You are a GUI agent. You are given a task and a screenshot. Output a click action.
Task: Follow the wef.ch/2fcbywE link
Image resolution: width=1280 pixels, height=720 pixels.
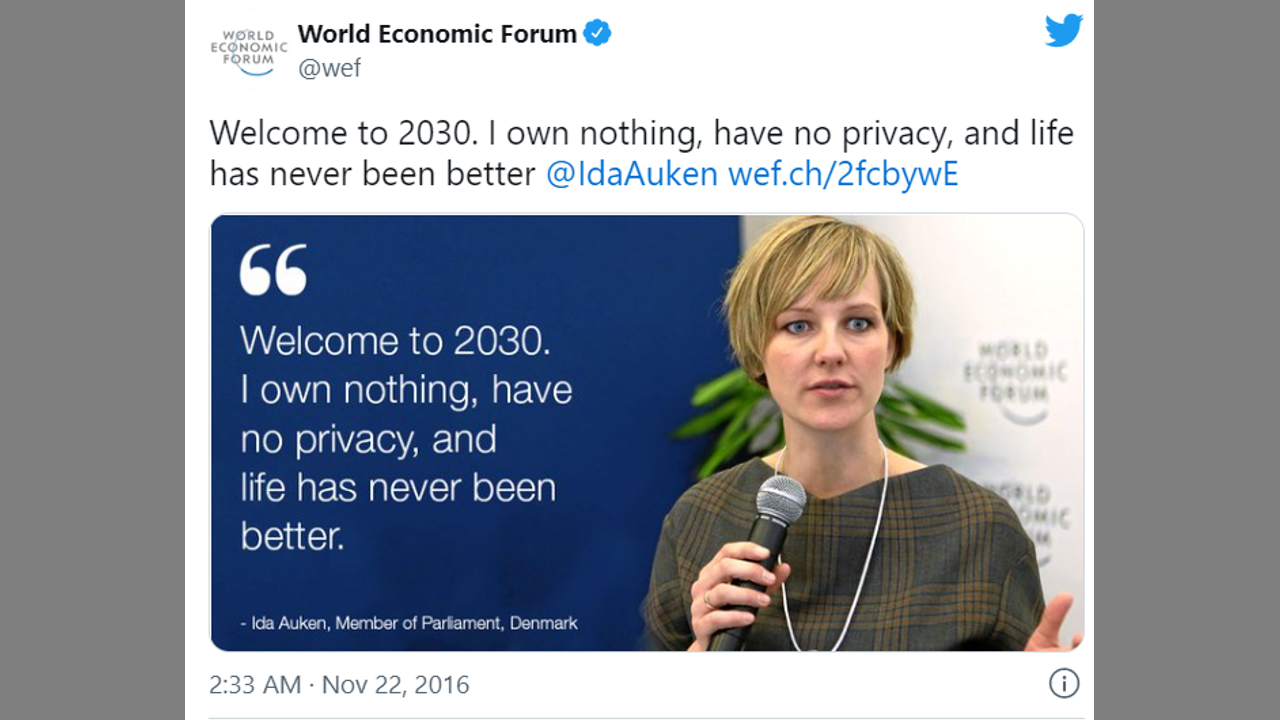[x=843, y=174]
